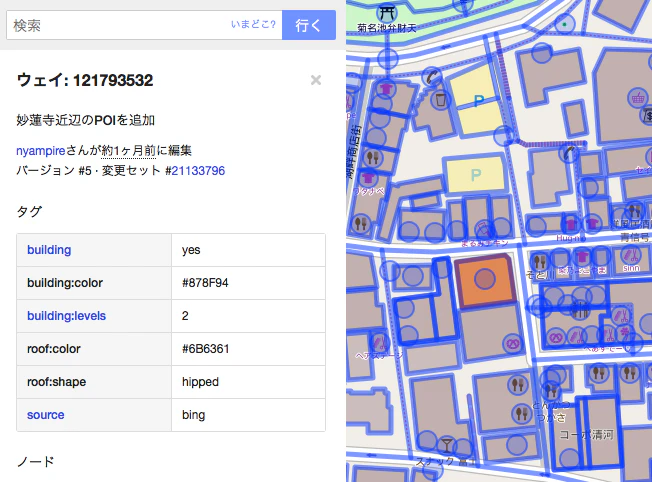Click the roof:color value #6B6361
The image size is (652, 482).
click(205, 349)
